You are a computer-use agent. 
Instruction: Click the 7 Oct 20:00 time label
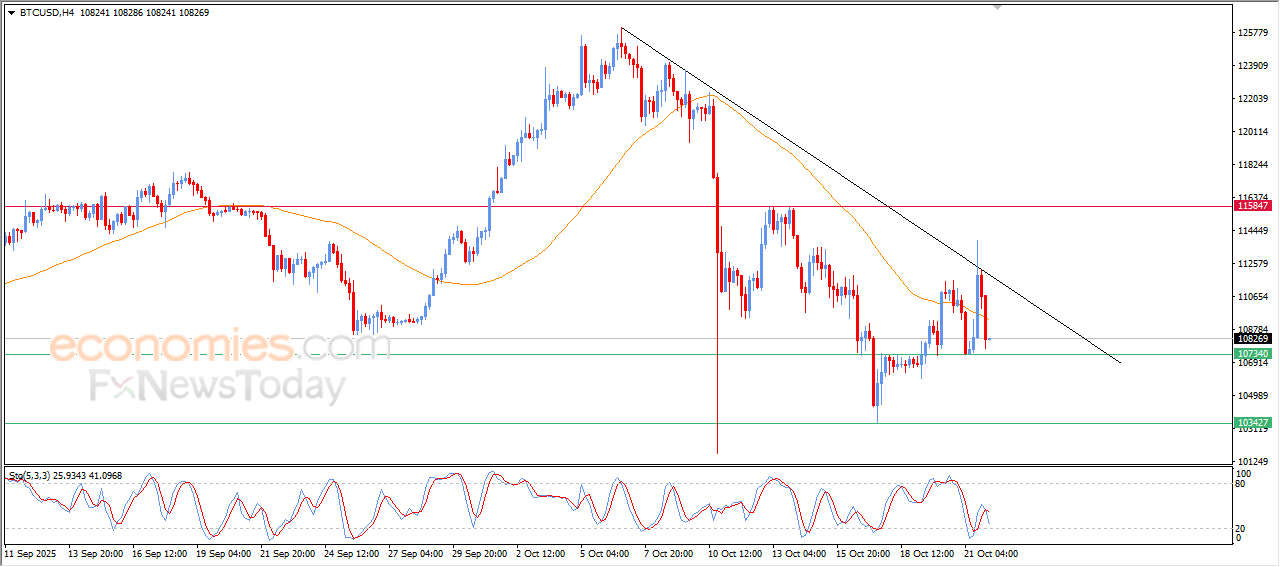coord(670,553)
